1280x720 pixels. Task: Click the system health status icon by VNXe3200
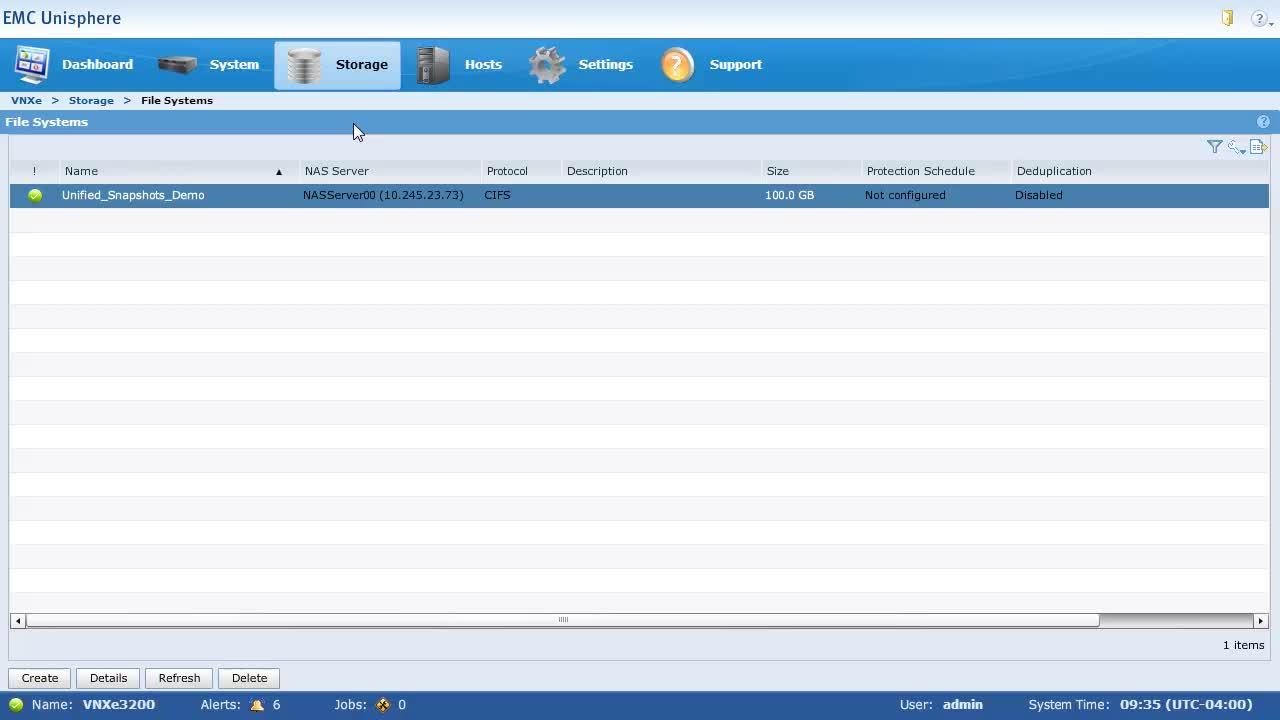pos(16,705)
